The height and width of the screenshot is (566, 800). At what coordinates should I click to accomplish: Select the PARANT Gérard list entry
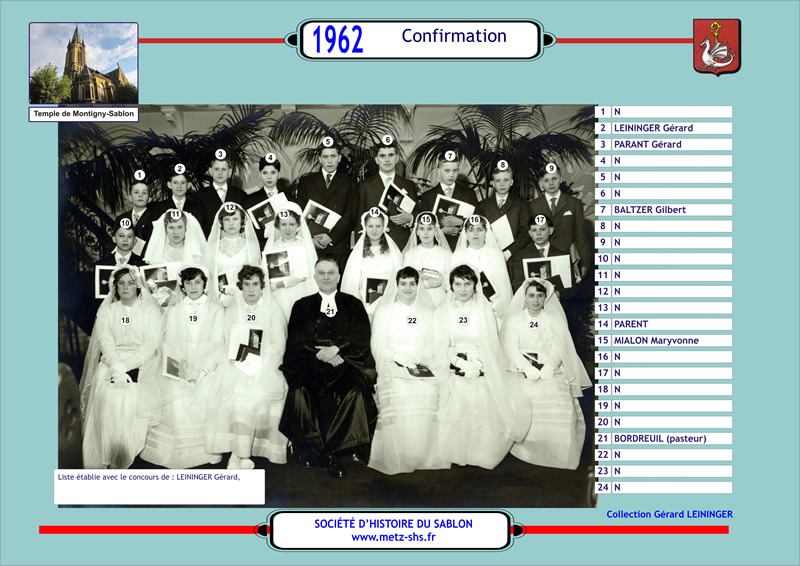[647, 144]
